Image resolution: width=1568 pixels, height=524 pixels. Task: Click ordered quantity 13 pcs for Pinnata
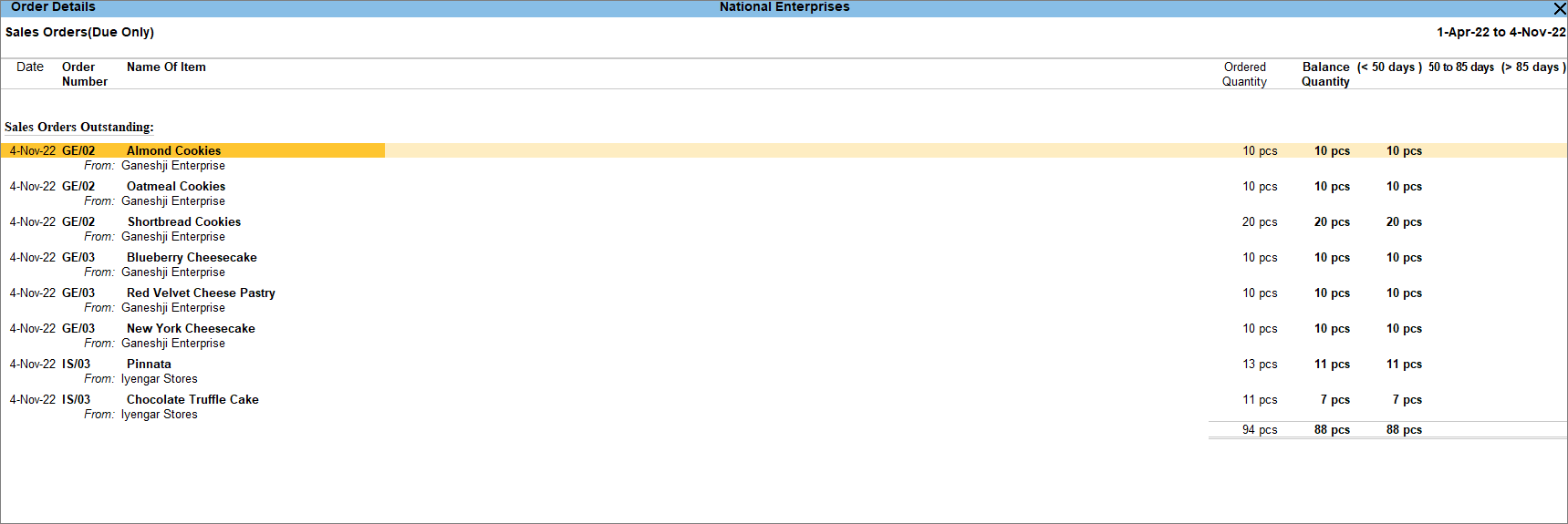click(x=1260, y=364)
